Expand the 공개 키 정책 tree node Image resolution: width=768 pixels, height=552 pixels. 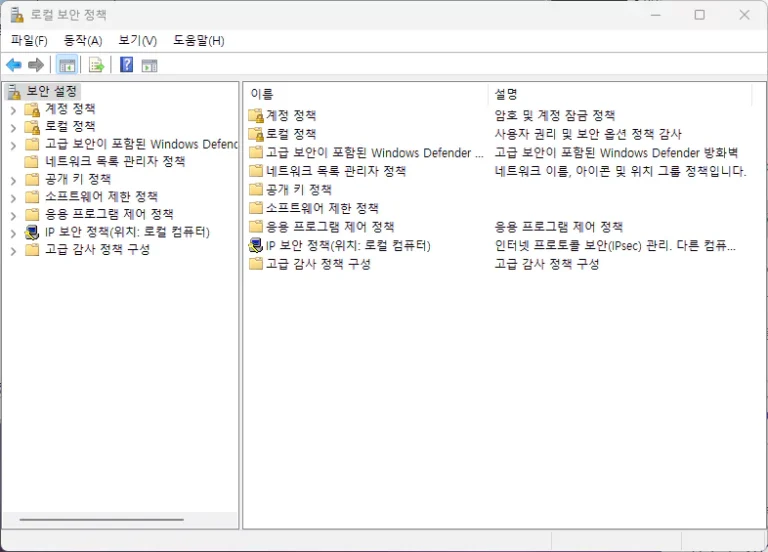[13, 180]
